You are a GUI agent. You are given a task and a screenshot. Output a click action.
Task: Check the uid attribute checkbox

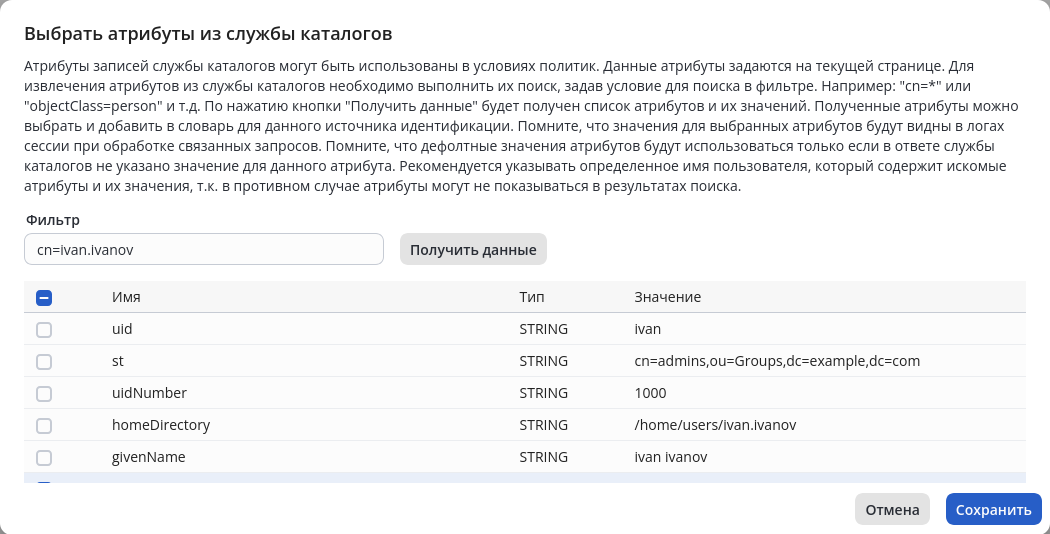point(44,329)
